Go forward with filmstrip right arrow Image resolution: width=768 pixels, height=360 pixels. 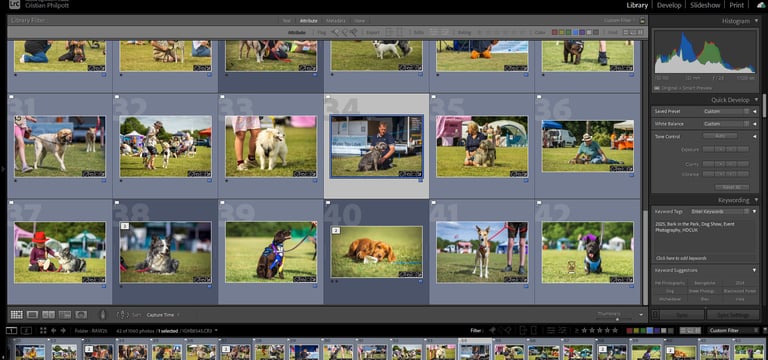tap(63, 331)
